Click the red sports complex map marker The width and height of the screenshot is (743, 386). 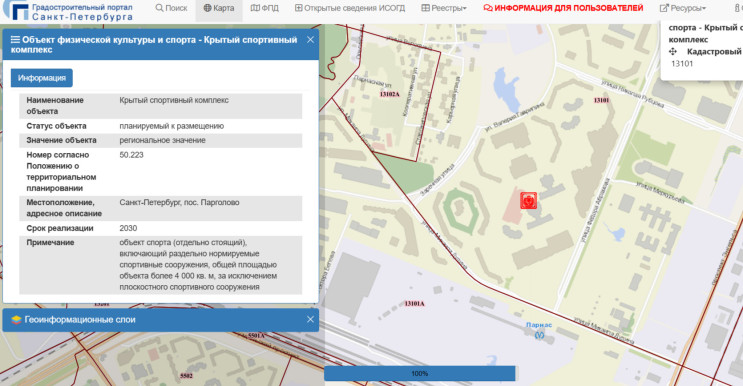[x=528, y=200]
